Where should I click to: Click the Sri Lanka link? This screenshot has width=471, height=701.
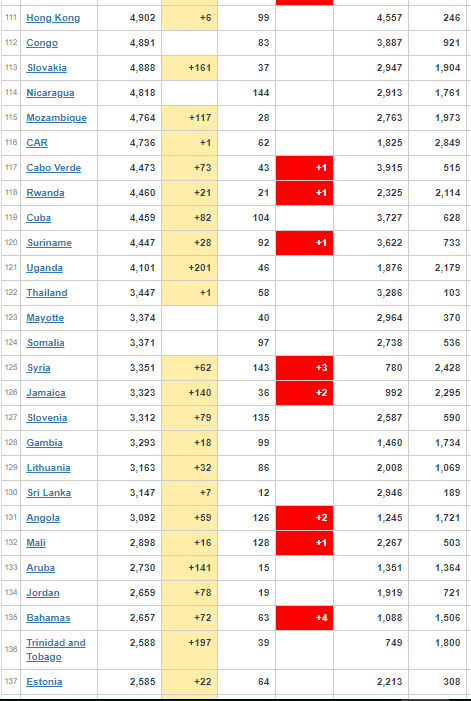[49, 493]
